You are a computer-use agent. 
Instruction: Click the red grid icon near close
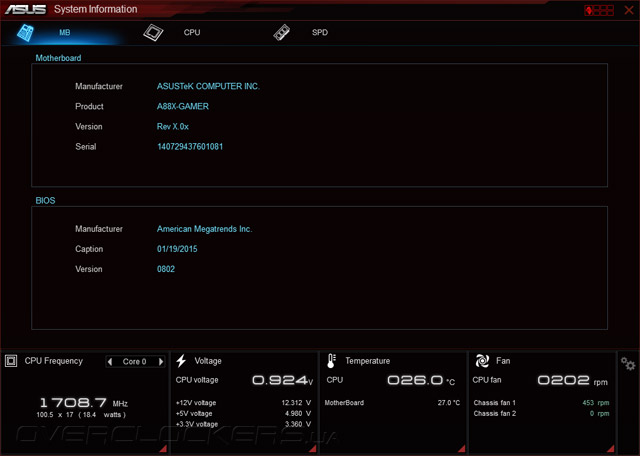point(599,10)
